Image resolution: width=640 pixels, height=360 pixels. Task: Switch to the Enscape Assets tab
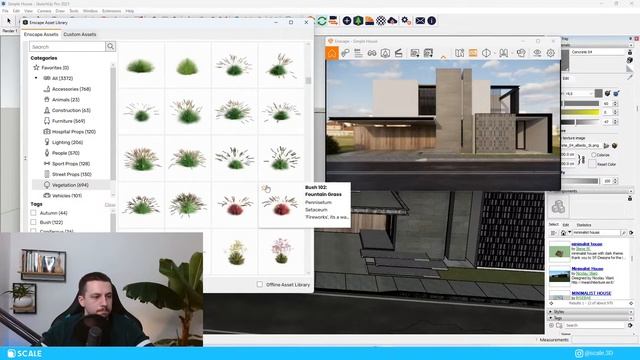pos(41,34)
